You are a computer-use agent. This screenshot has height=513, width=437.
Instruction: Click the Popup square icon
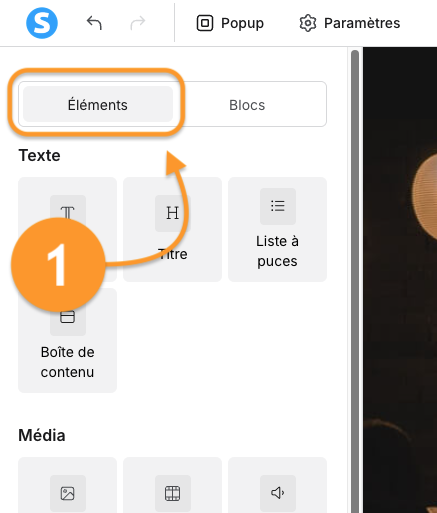tap(205, 23)
